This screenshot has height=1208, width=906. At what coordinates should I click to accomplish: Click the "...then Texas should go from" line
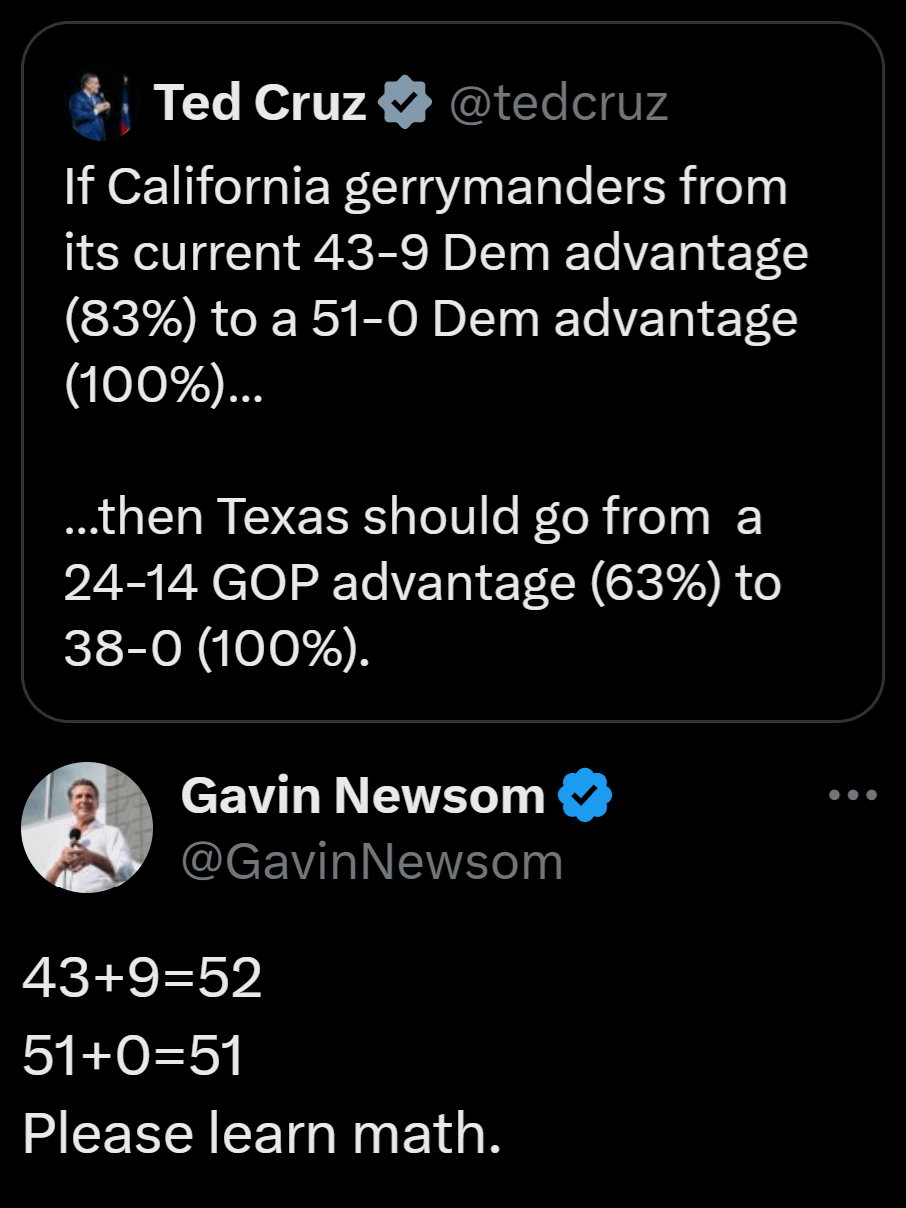[x=413, y=517]
